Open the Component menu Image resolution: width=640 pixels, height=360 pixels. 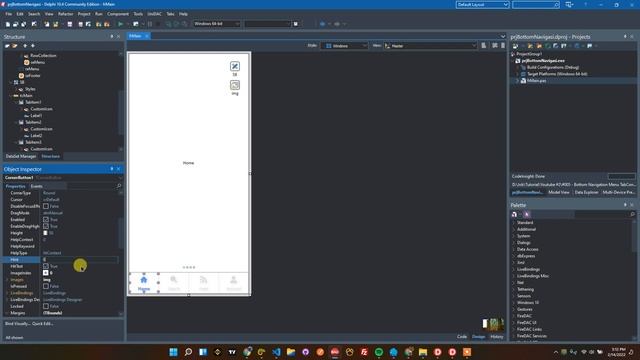(118, 14)
